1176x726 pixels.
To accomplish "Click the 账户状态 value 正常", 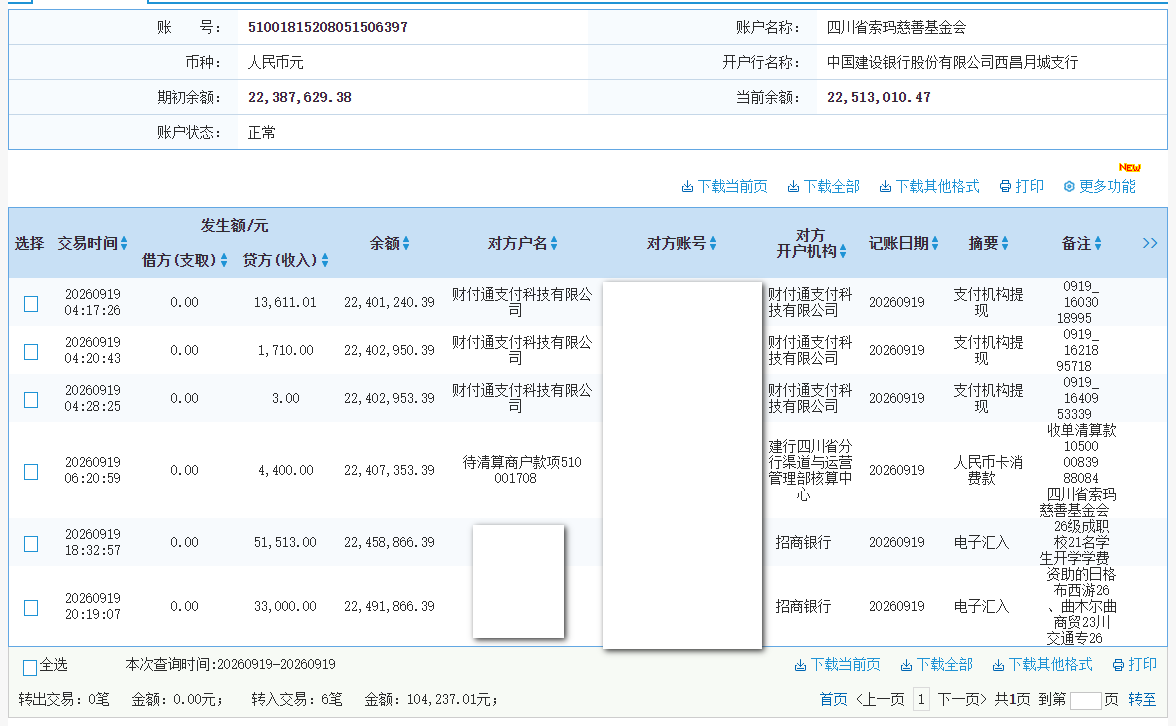I will (262, 133).
